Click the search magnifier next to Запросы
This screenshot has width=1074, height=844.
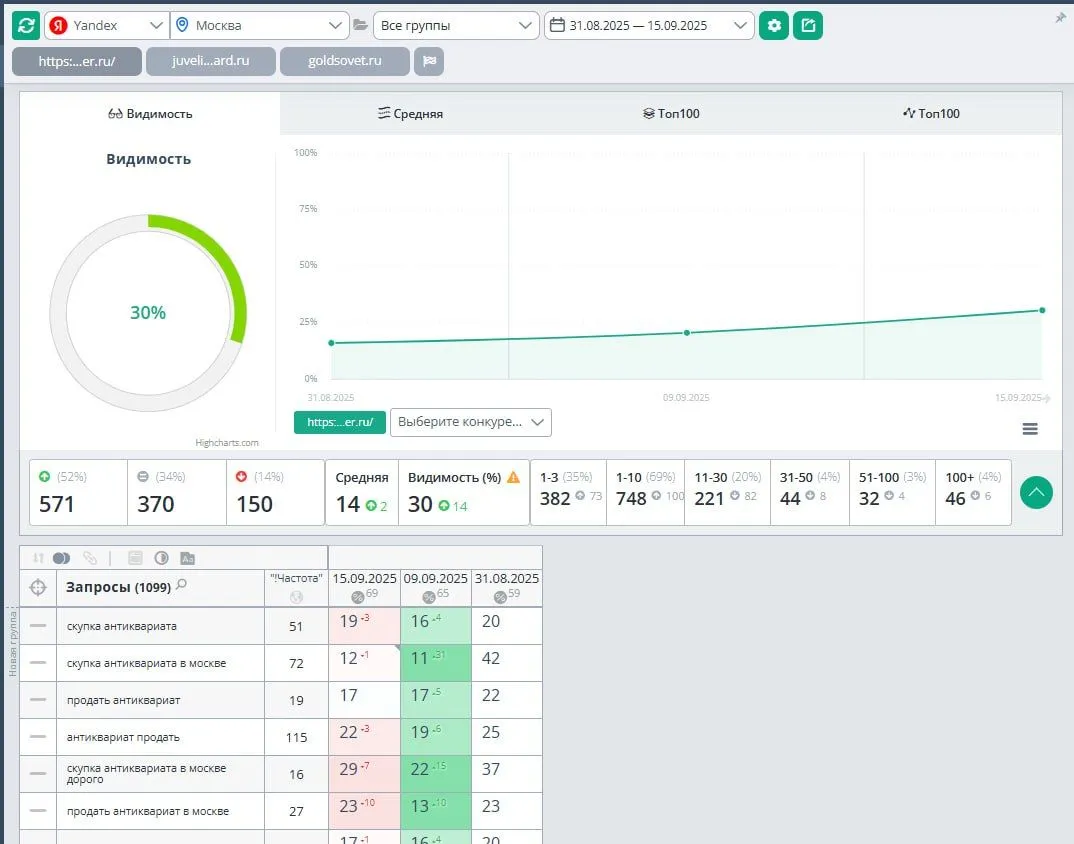click(x=182, y=584)
